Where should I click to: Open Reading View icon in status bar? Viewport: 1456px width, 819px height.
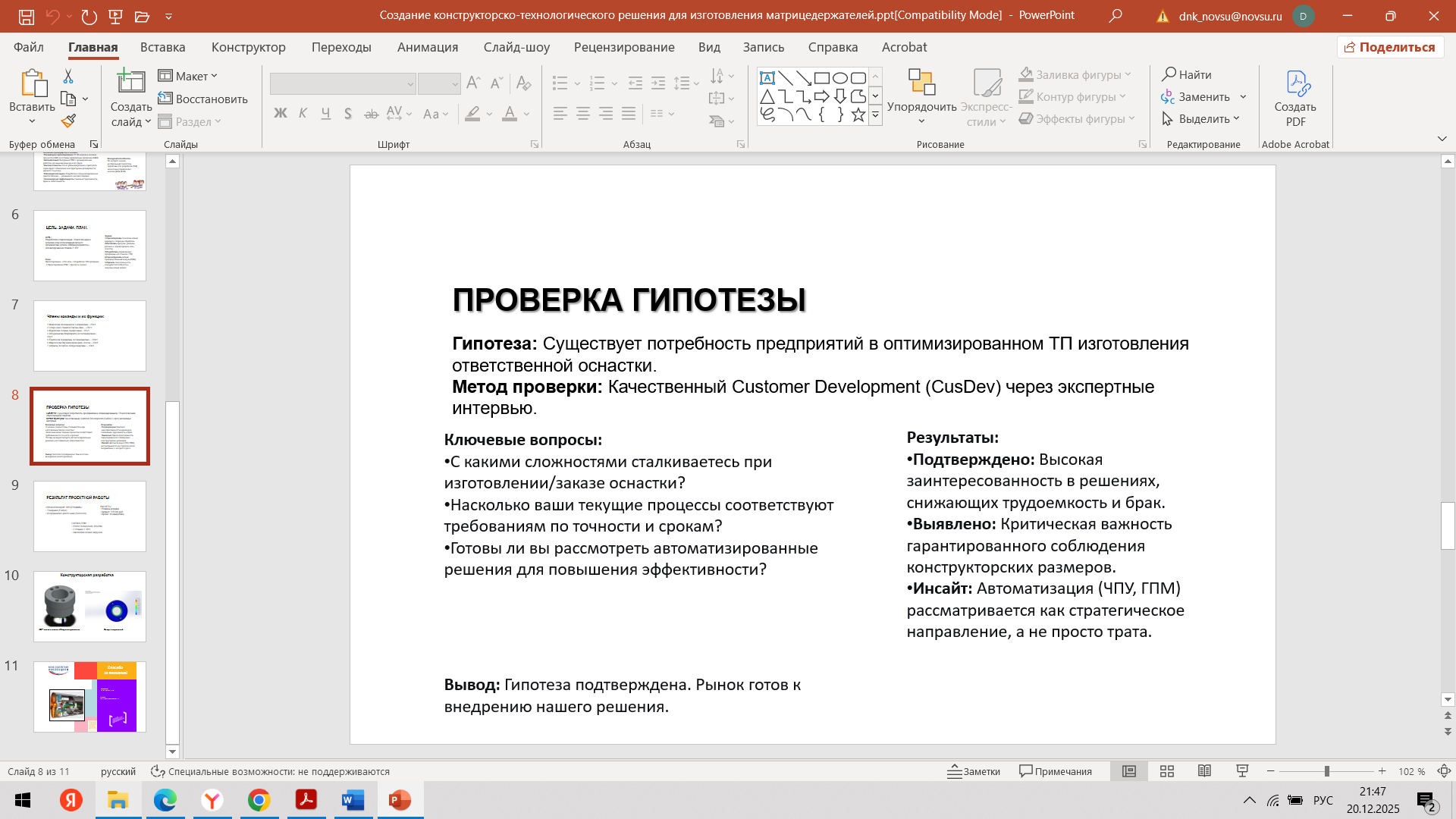click(1204, 771)
